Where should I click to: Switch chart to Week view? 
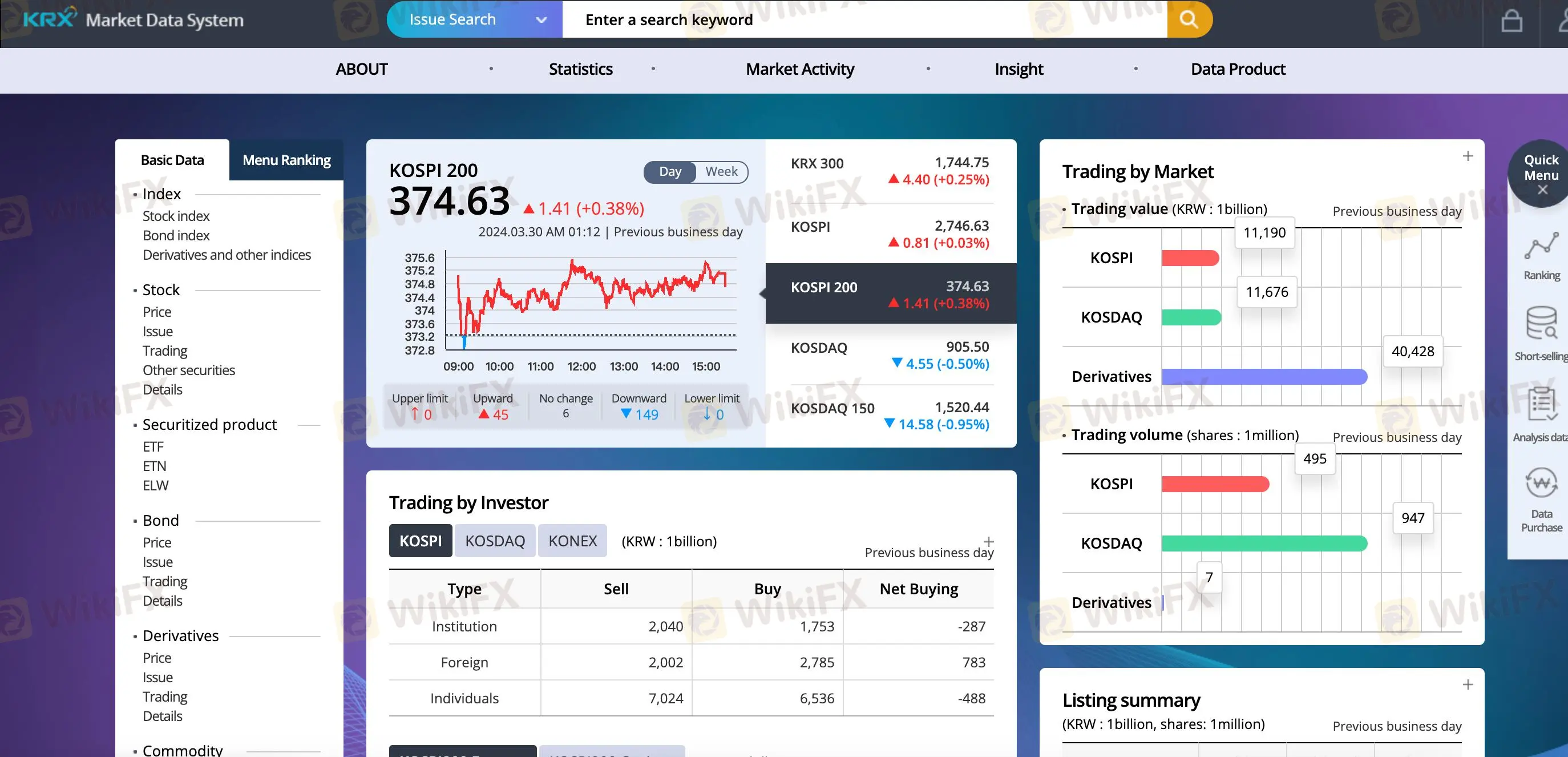pyautogui.click(x=721, y=172)
